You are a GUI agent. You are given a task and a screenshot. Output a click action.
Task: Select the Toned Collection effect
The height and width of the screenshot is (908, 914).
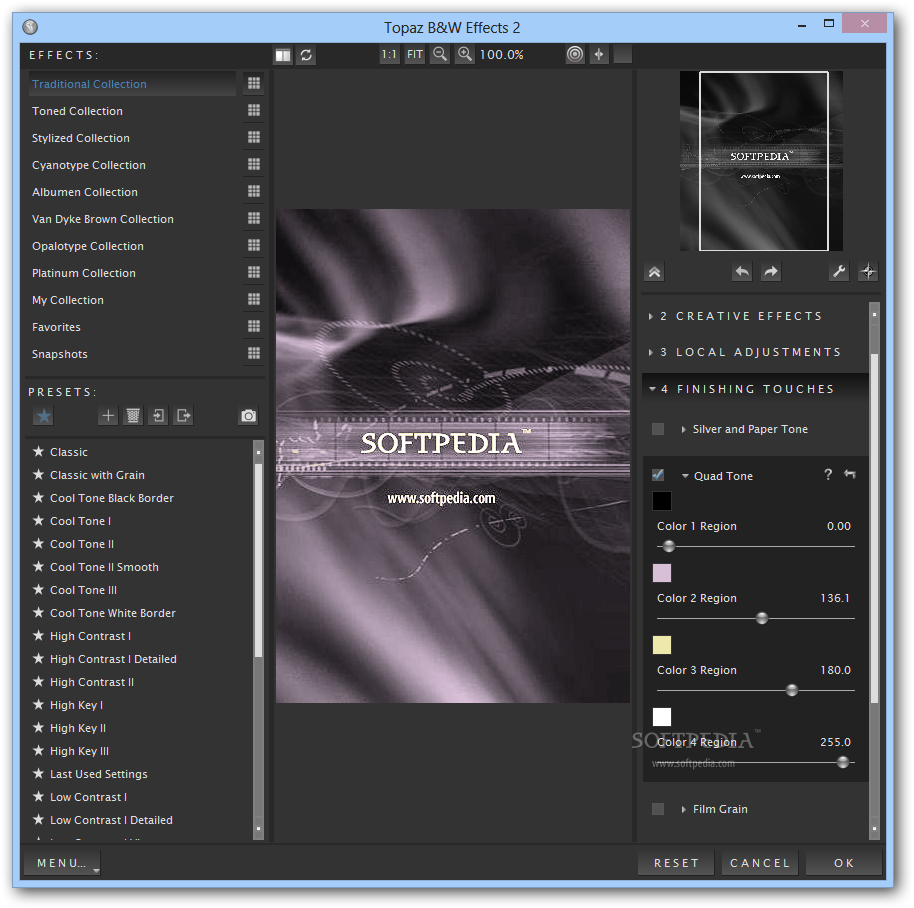78,111
